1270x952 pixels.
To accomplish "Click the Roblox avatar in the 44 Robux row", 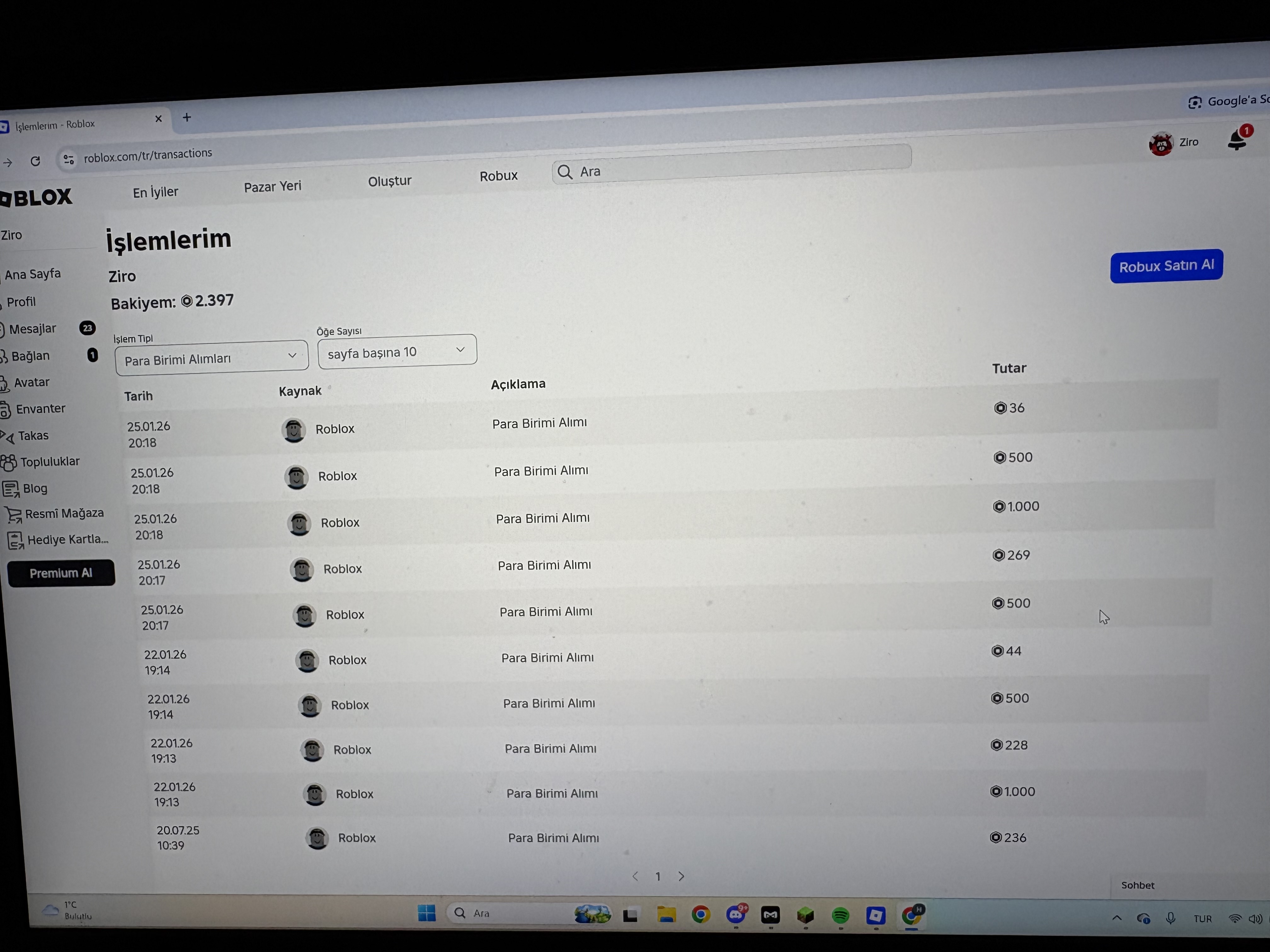I will pos(307,661).
